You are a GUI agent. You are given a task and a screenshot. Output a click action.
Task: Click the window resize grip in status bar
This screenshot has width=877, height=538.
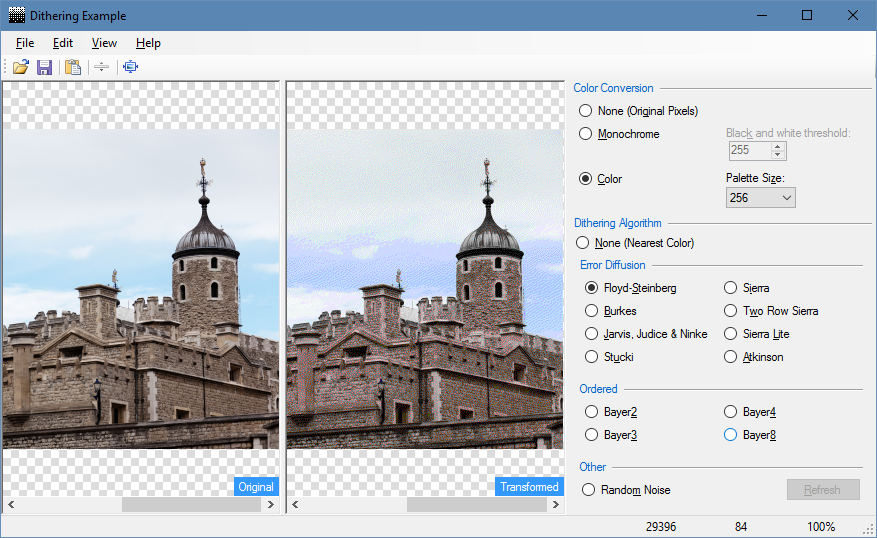(869, 530)
